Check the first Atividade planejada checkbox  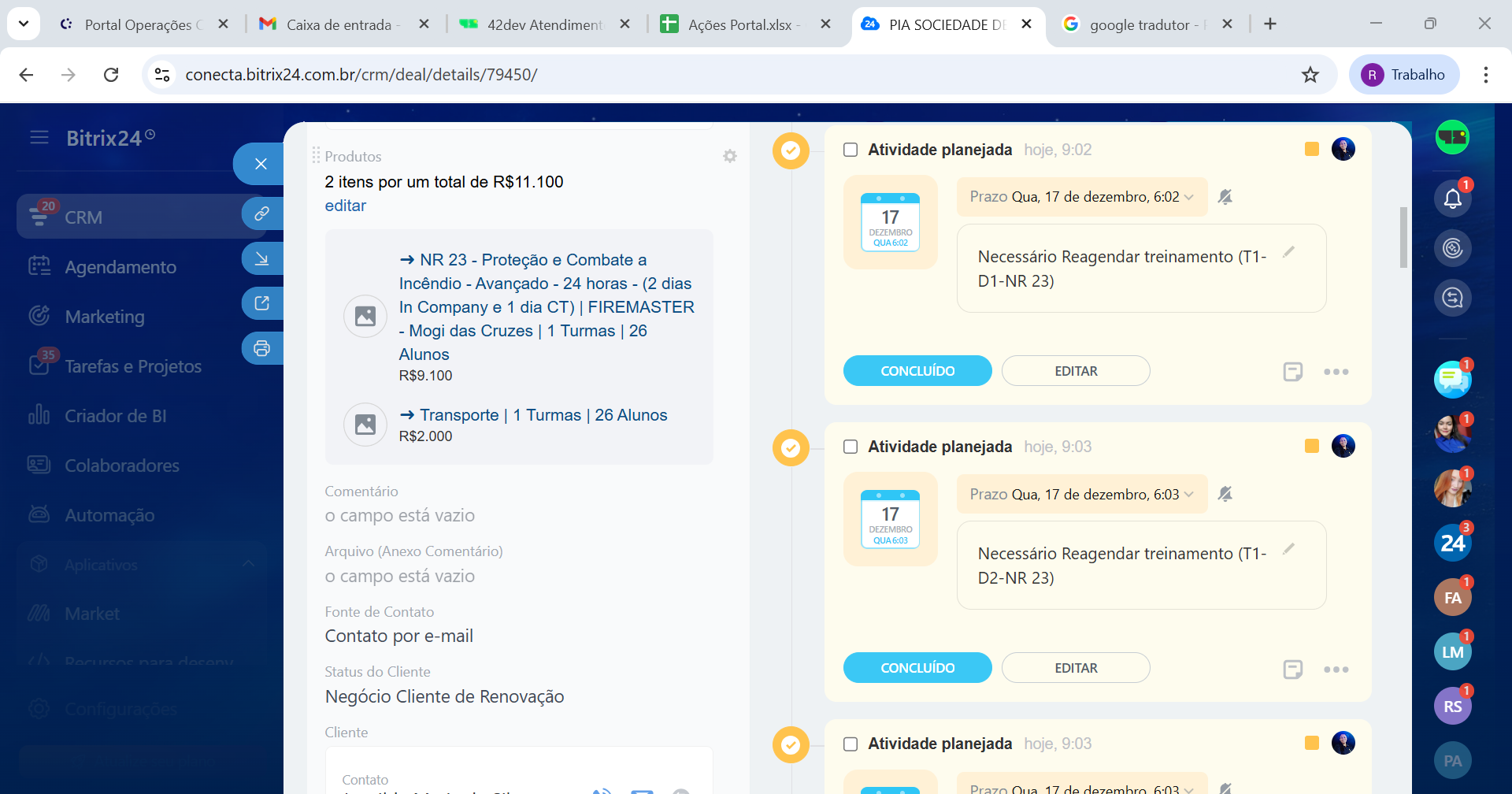[x=850, y=150]
